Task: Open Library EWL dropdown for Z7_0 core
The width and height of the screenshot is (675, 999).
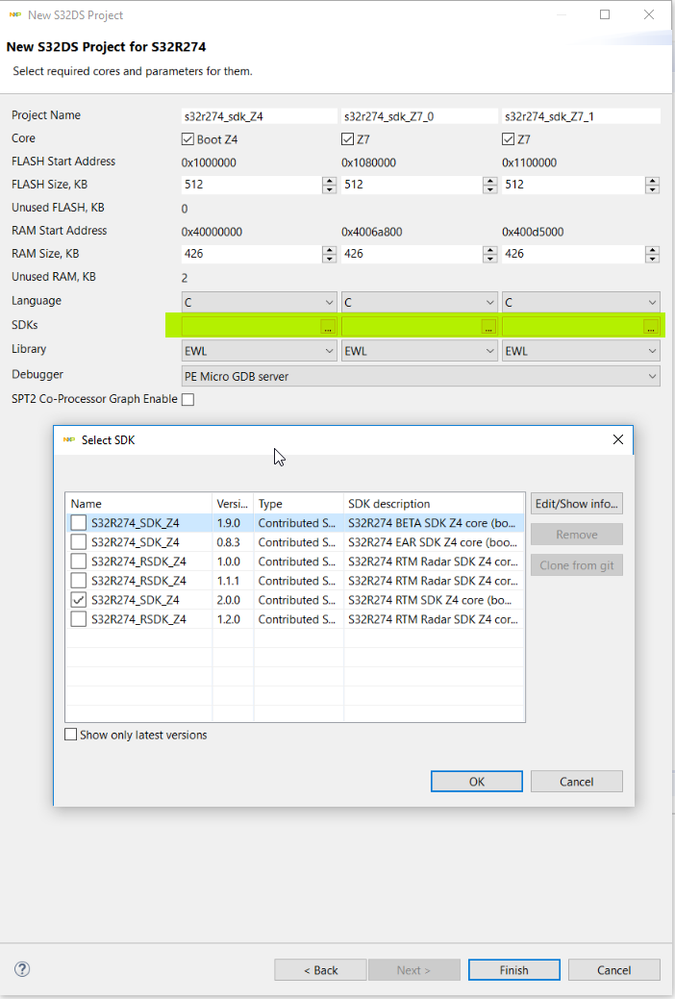Action: (419, 350)
